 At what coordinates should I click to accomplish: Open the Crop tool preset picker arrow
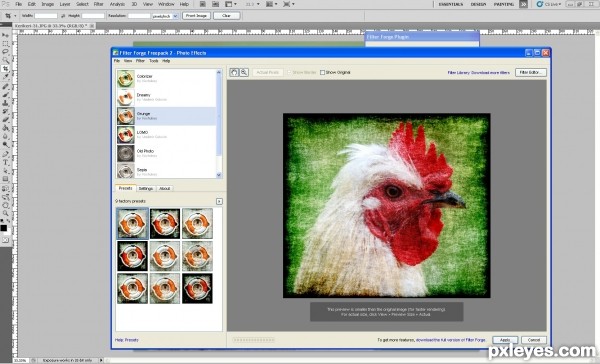15,16
